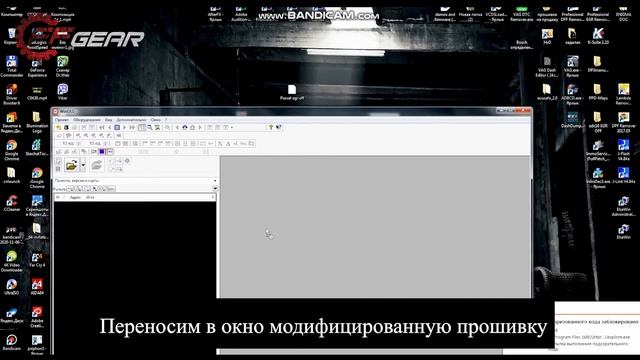Click the blue square view icon in top toolbar
Screen dimensions: 640x360
pos(117,127)
